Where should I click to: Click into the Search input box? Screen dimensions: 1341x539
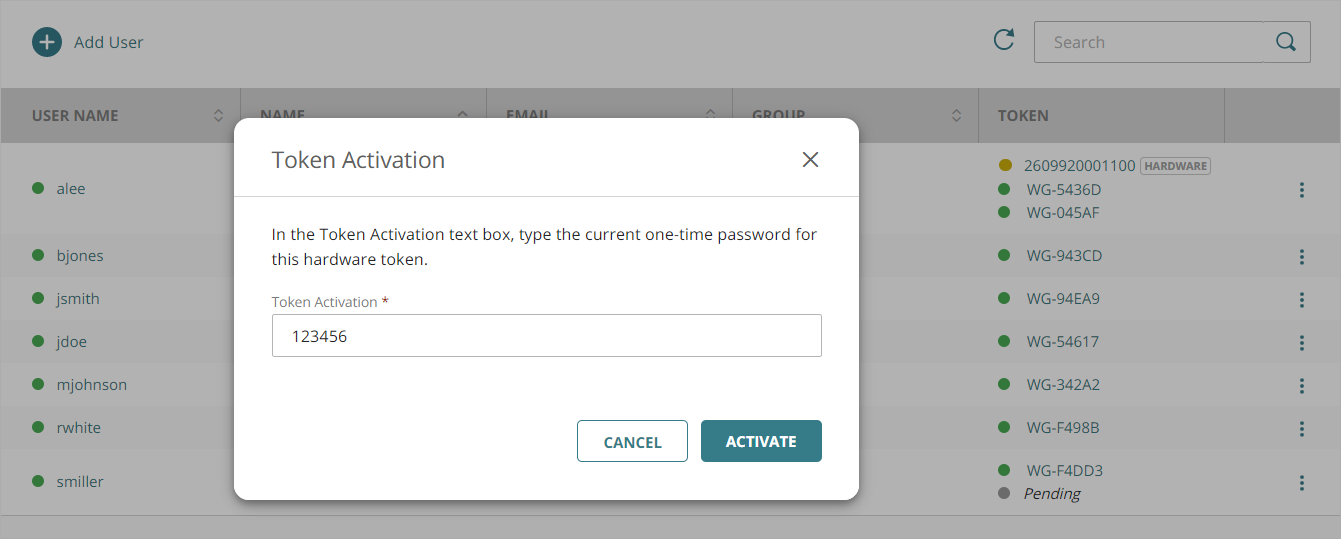[1148, 42]
